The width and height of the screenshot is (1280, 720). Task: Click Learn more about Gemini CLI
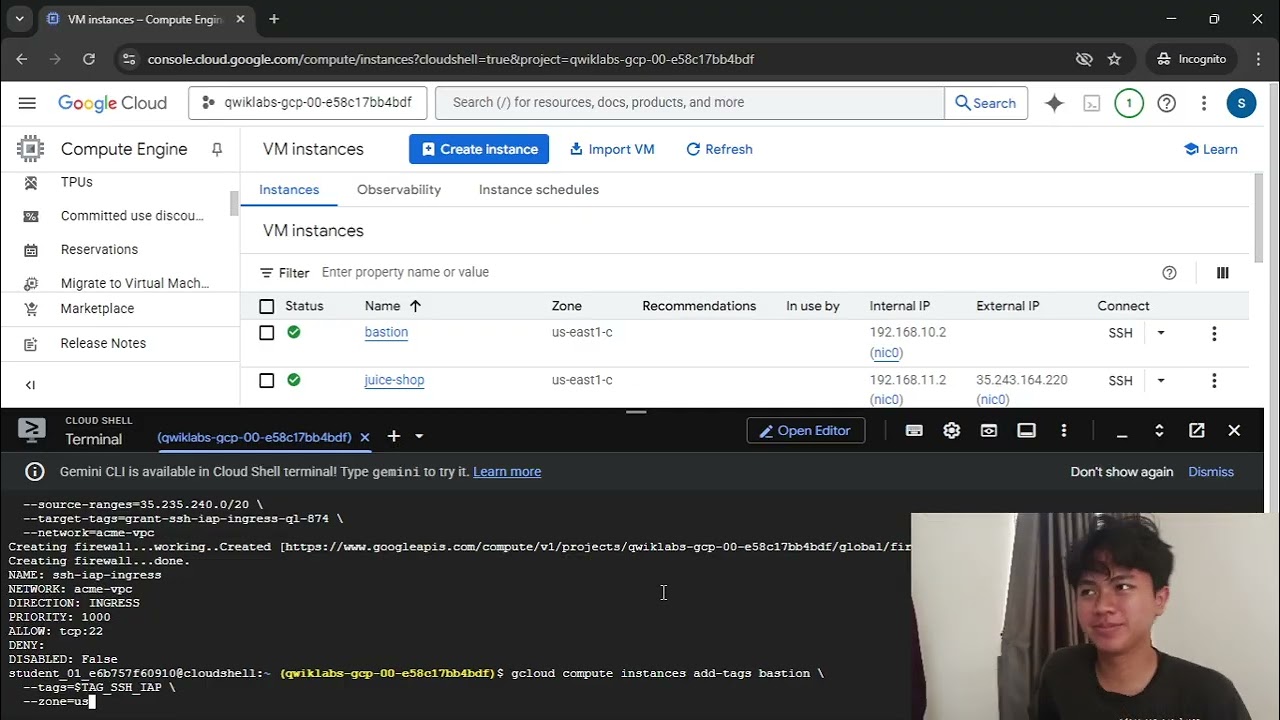pyautogui.click(x=507, y=472)
